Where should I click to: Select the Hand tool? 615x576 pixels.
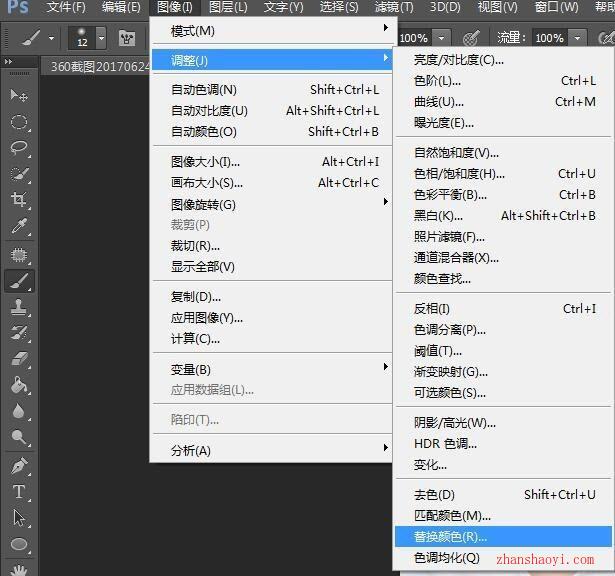[x=19, y=569]
